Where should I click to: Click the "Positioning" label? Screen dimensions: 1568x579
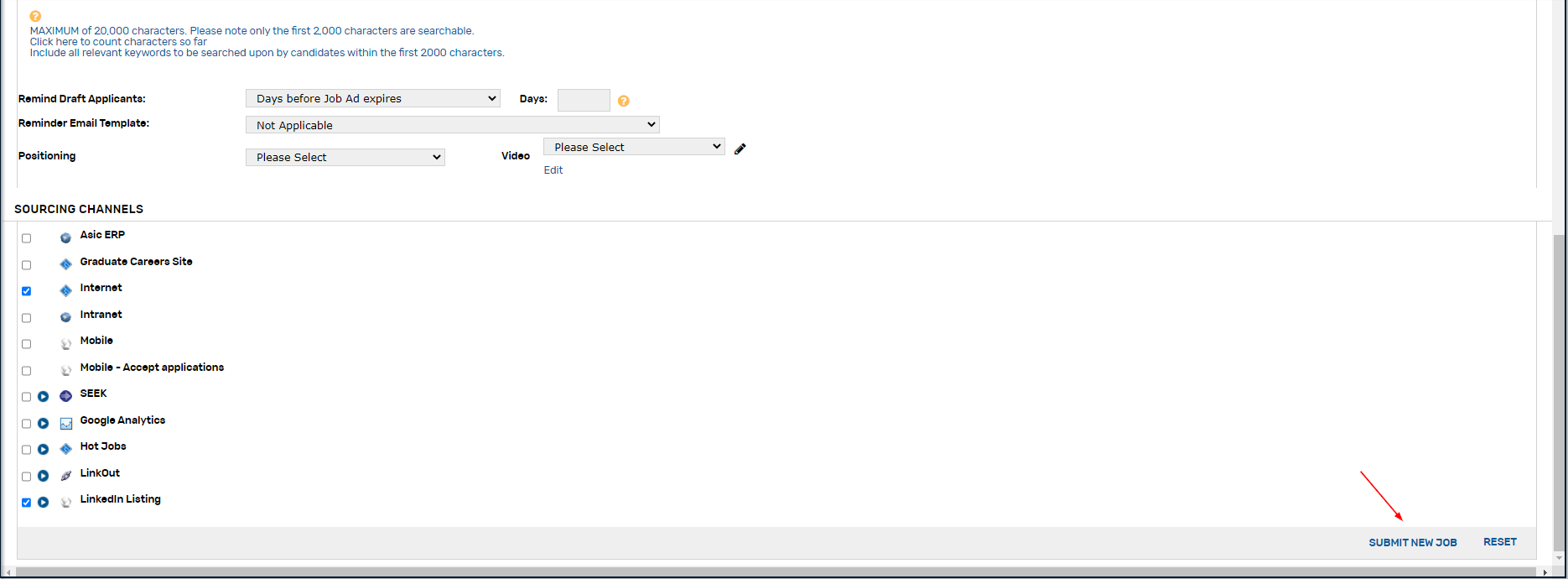[x=47, y=156]
